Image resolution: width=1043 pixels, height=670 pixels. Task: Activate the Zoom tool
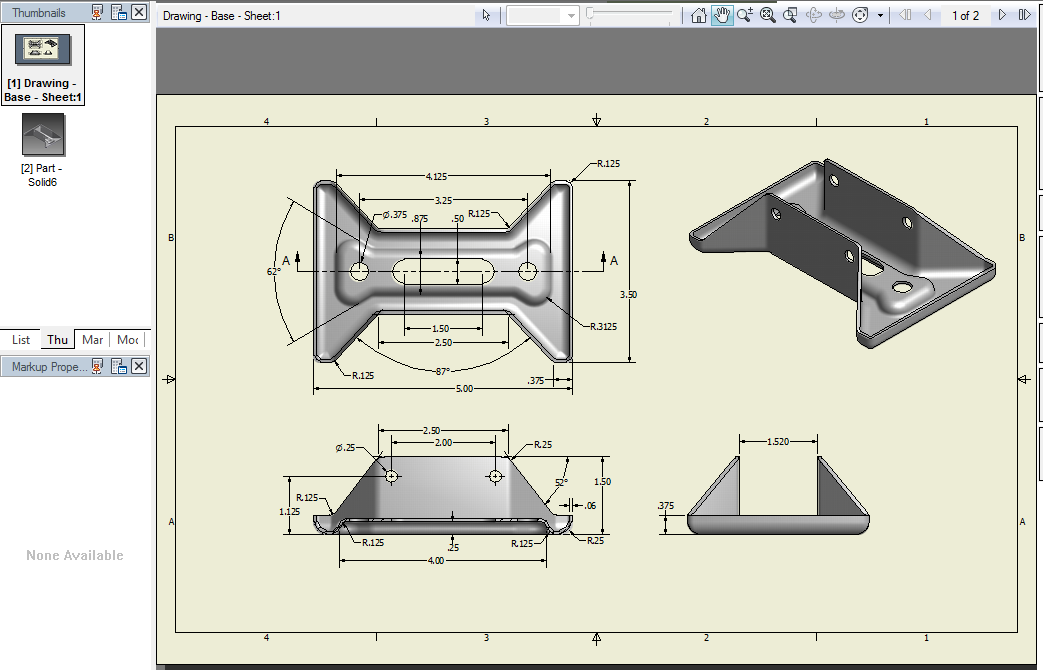(745, 14)
